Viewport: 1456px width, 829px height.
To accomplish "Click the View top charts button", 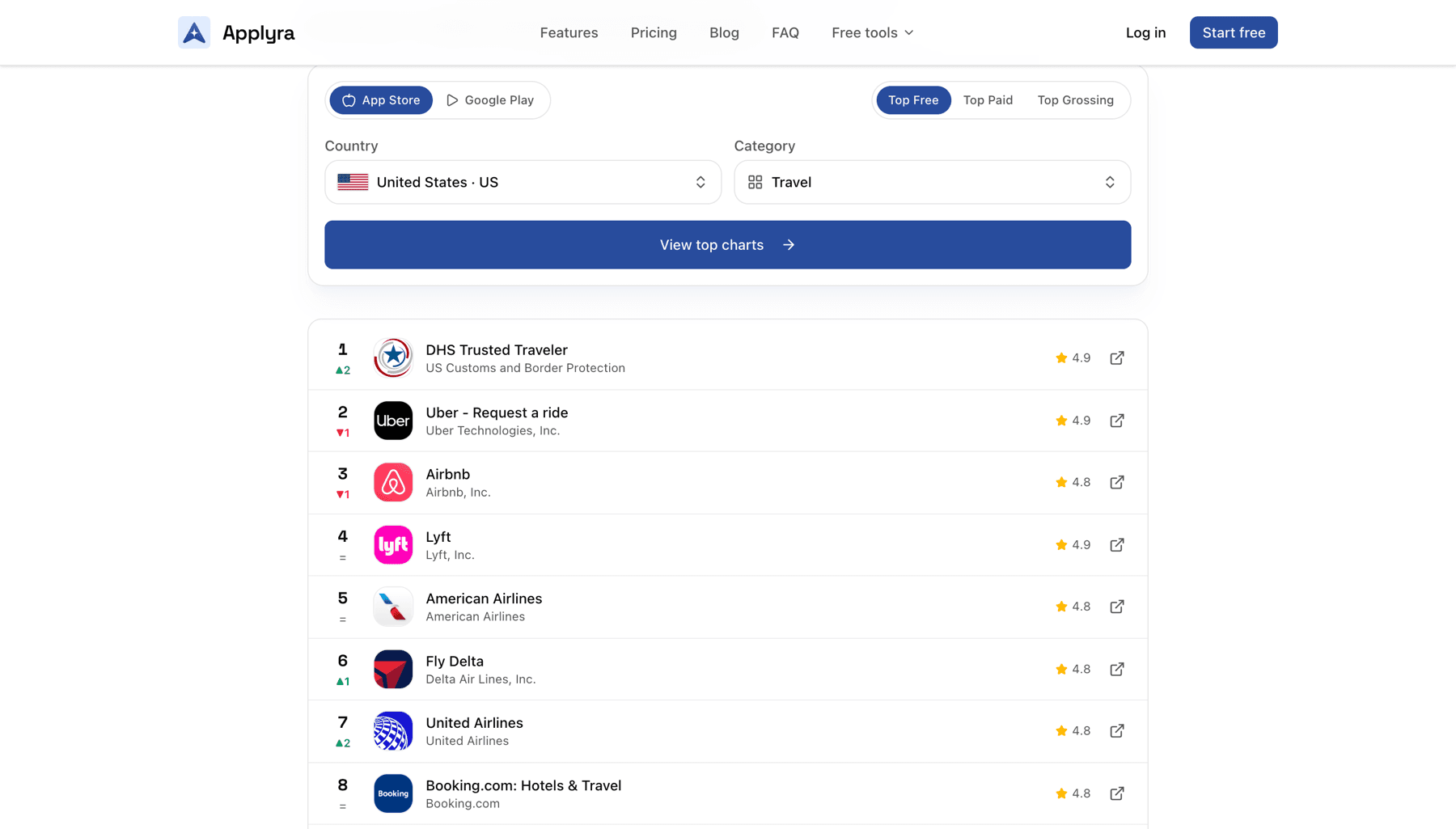I will coord(728,244).
